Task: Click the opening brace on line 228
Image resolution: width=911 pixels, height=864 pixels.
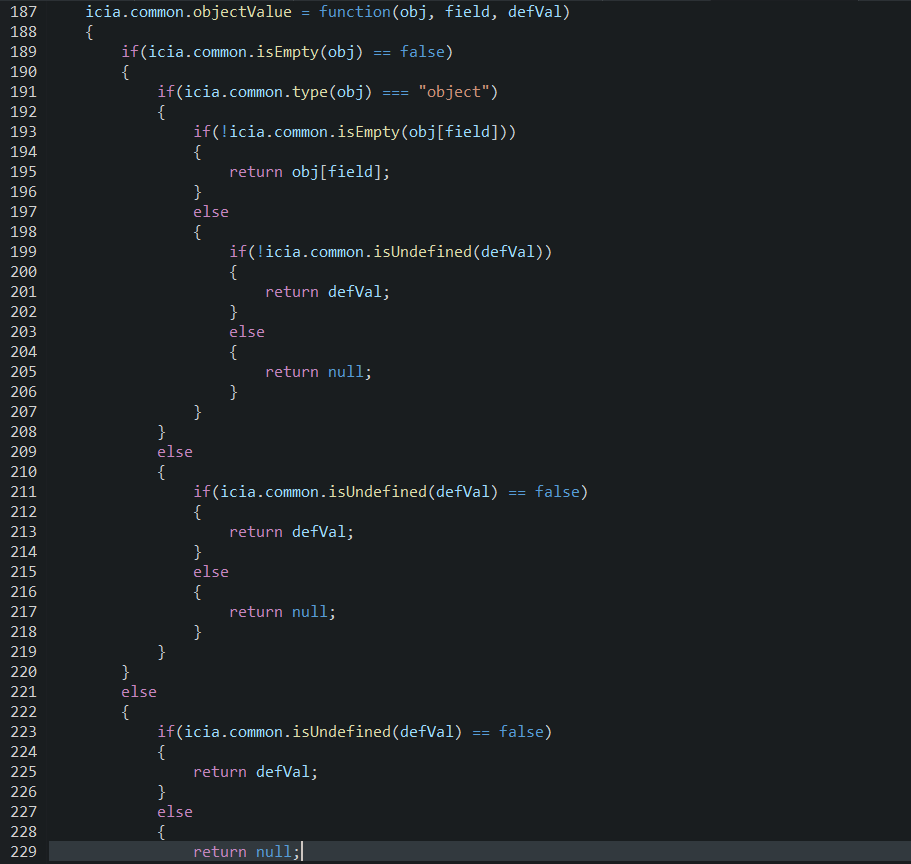Action: tap(162, 832)
